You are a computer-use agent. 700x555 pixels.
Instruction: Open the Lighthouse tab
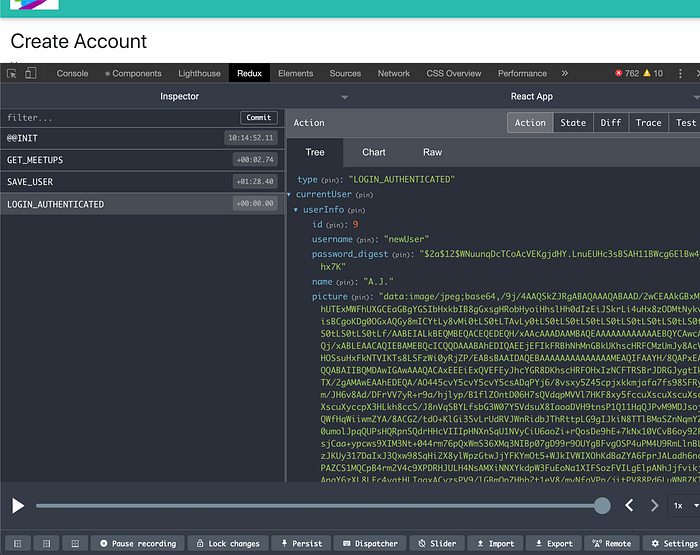point(199,73)
